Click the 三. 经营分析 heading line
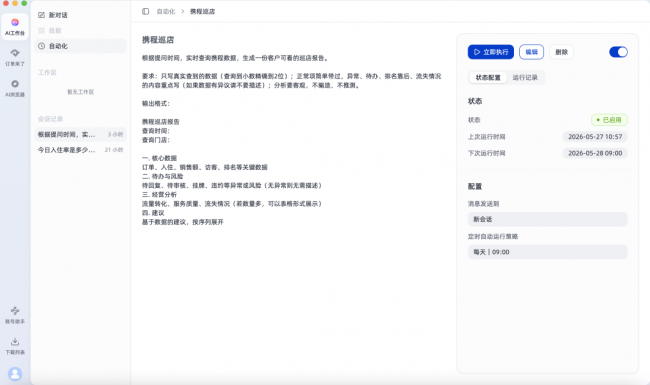This screenshot has width=650, height=385. 159,194
